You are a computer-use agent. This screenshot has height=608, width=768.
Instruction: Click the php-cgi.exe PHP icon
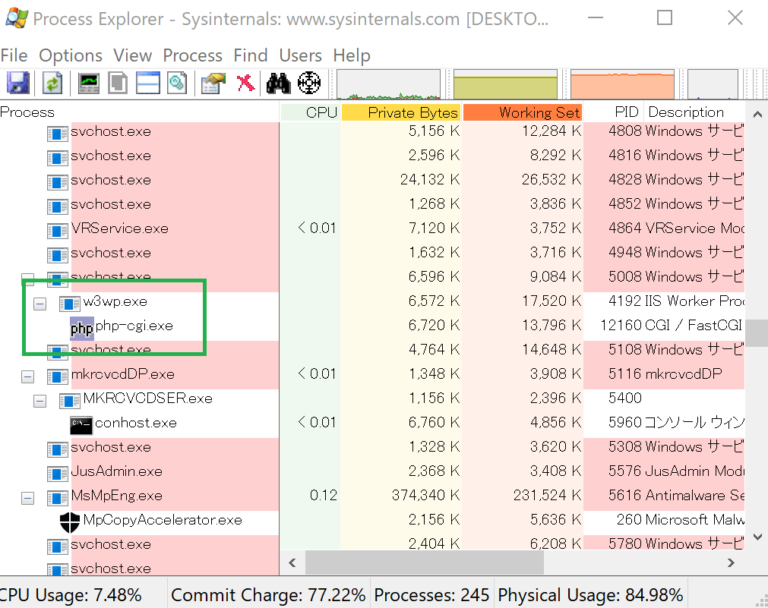[81, 327]
